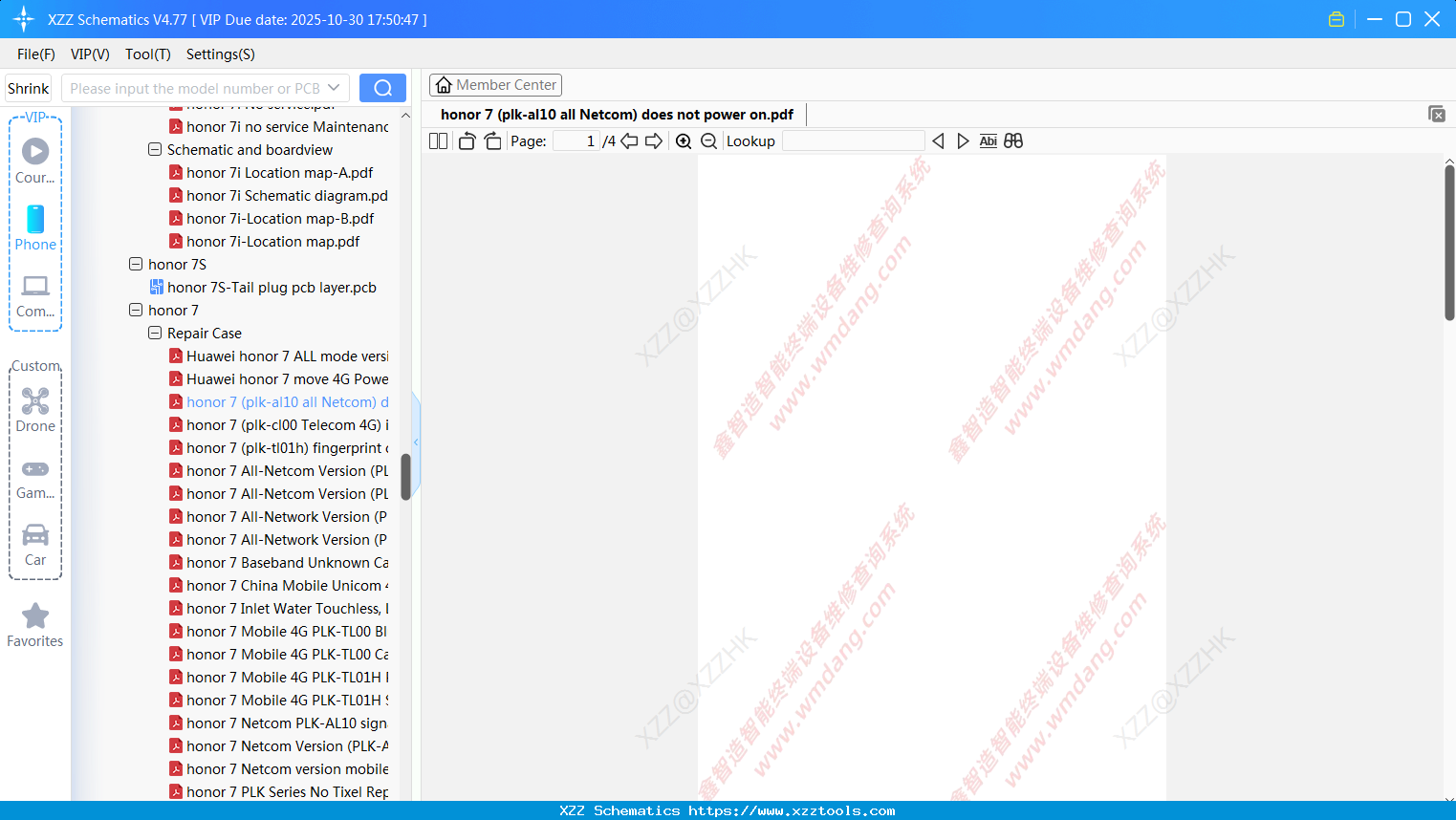1456x820 pixels.
Task: Collapse tree panel with splitter handle
Action: coord(416,442)
